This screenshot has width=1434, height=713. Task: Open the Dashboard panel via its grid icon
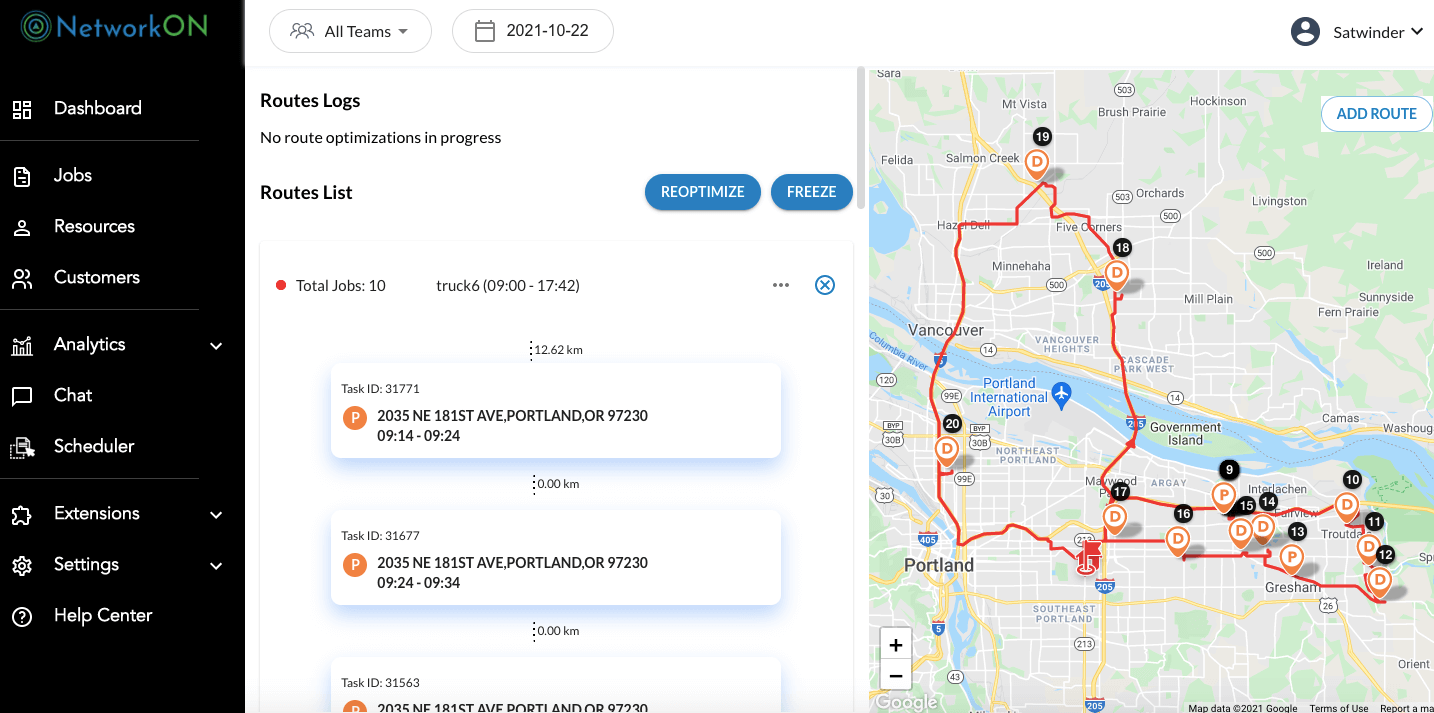(22, 108)
